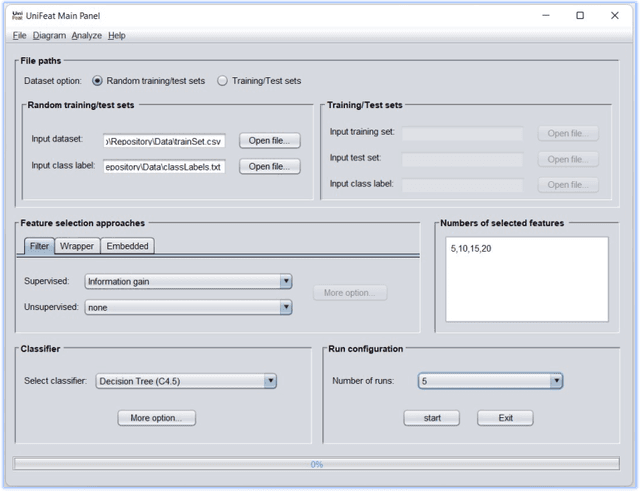This screenshot has height=492, width=640.
Task: Switch to the Wrapper tab
Action: pyautogui.click(x=77, y=246)
